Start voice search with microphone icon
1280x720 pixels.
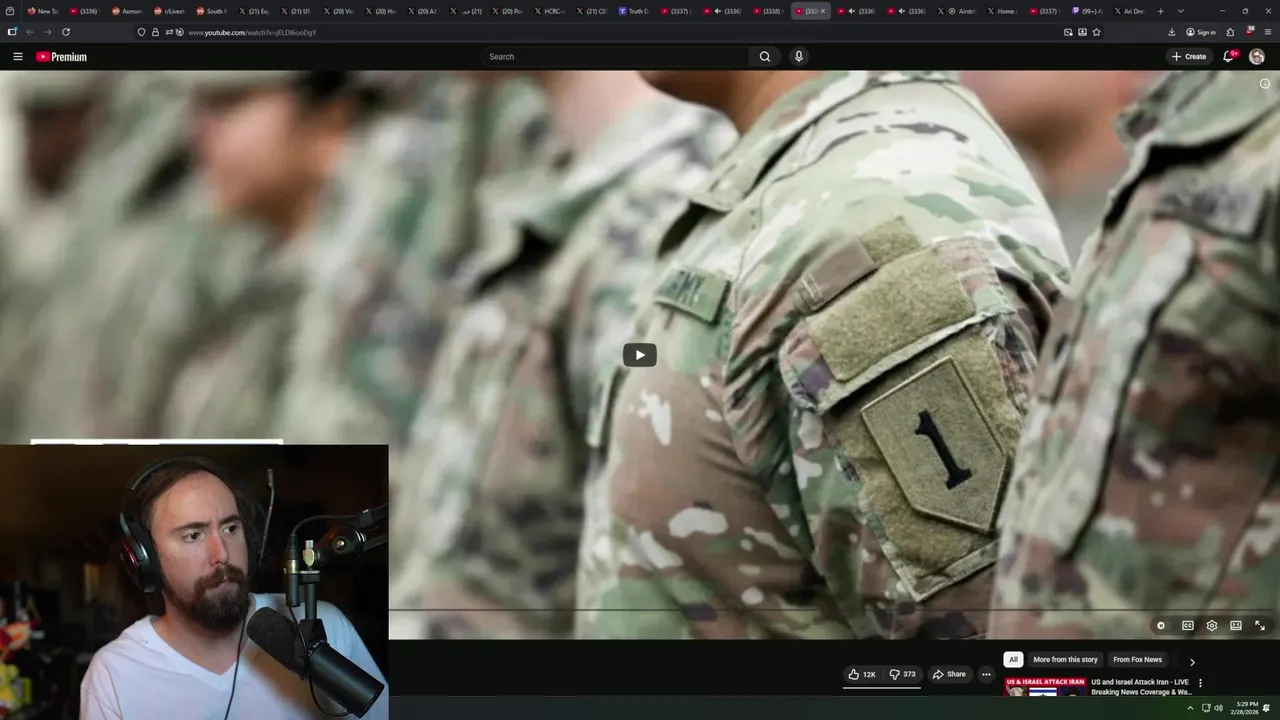(x=798, y=57)
